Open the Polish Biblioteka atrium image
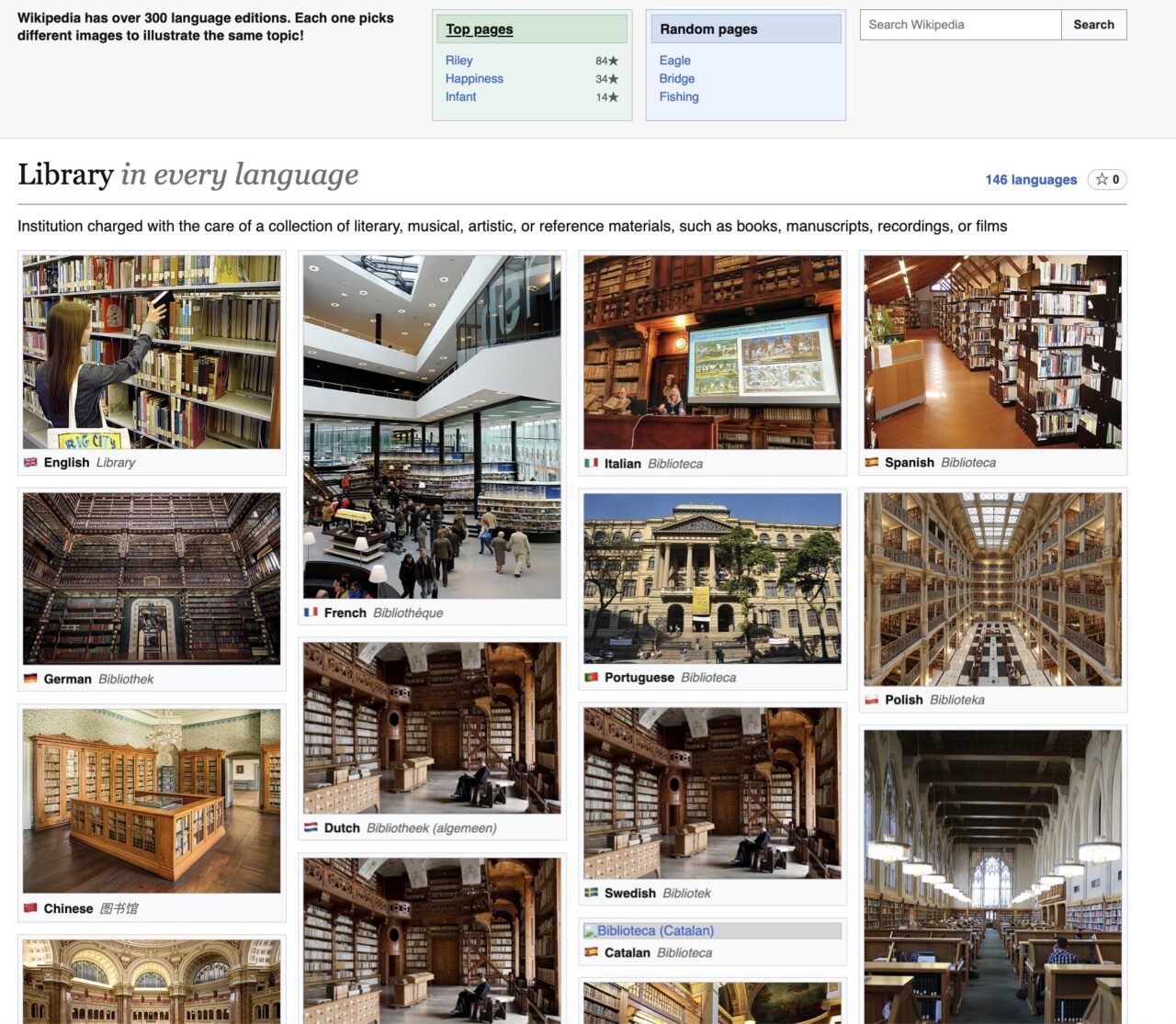 pyautogui.click(x=992, y=590)
